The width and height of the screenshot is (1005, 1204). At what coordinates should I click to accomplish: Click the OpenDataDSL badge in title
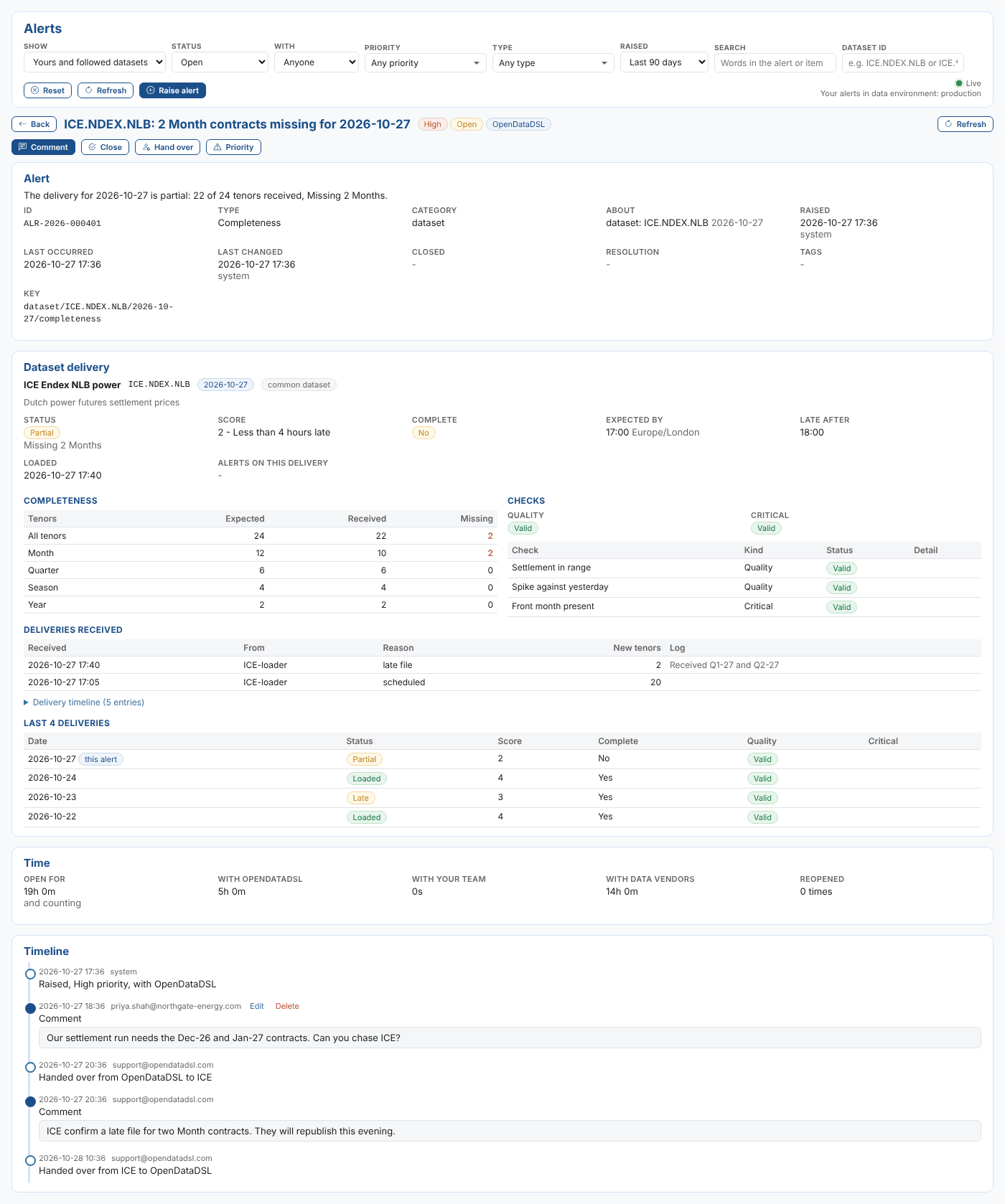[518, 124]
